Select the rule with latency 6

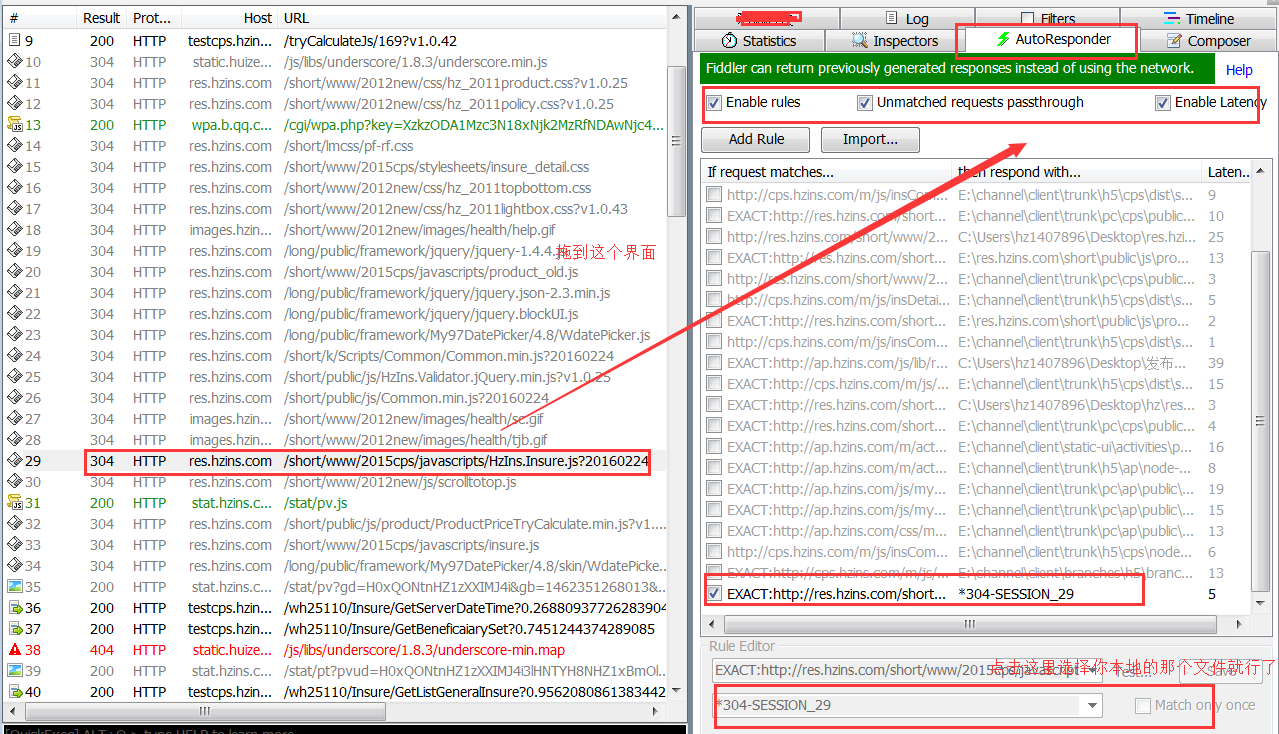click(976, 552)
